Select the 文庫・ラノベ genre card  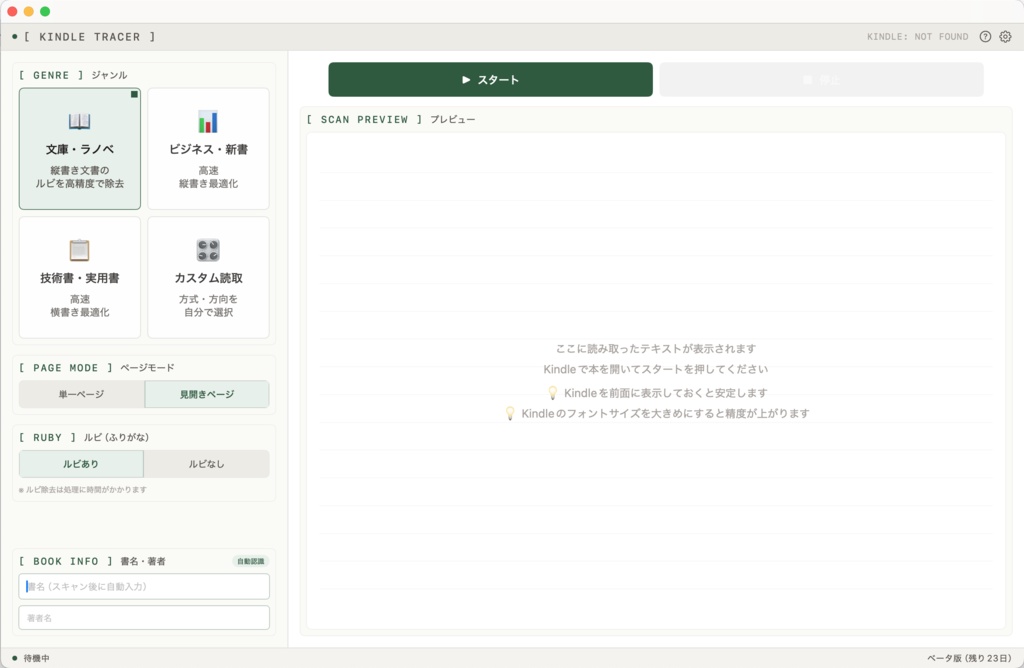tap(80, 149)
